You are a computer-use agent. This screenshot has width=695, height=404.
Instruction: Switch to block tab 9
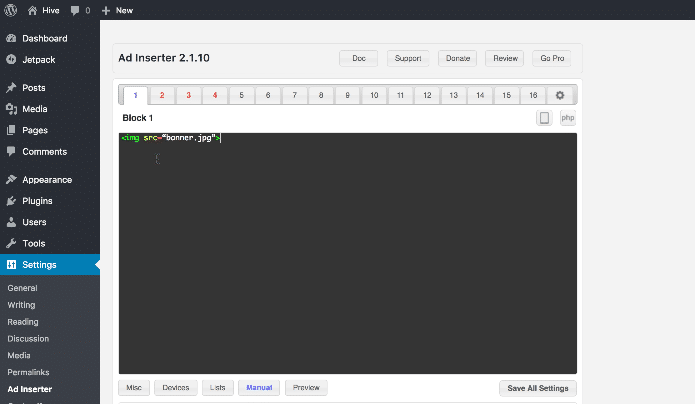coord(348,95)
